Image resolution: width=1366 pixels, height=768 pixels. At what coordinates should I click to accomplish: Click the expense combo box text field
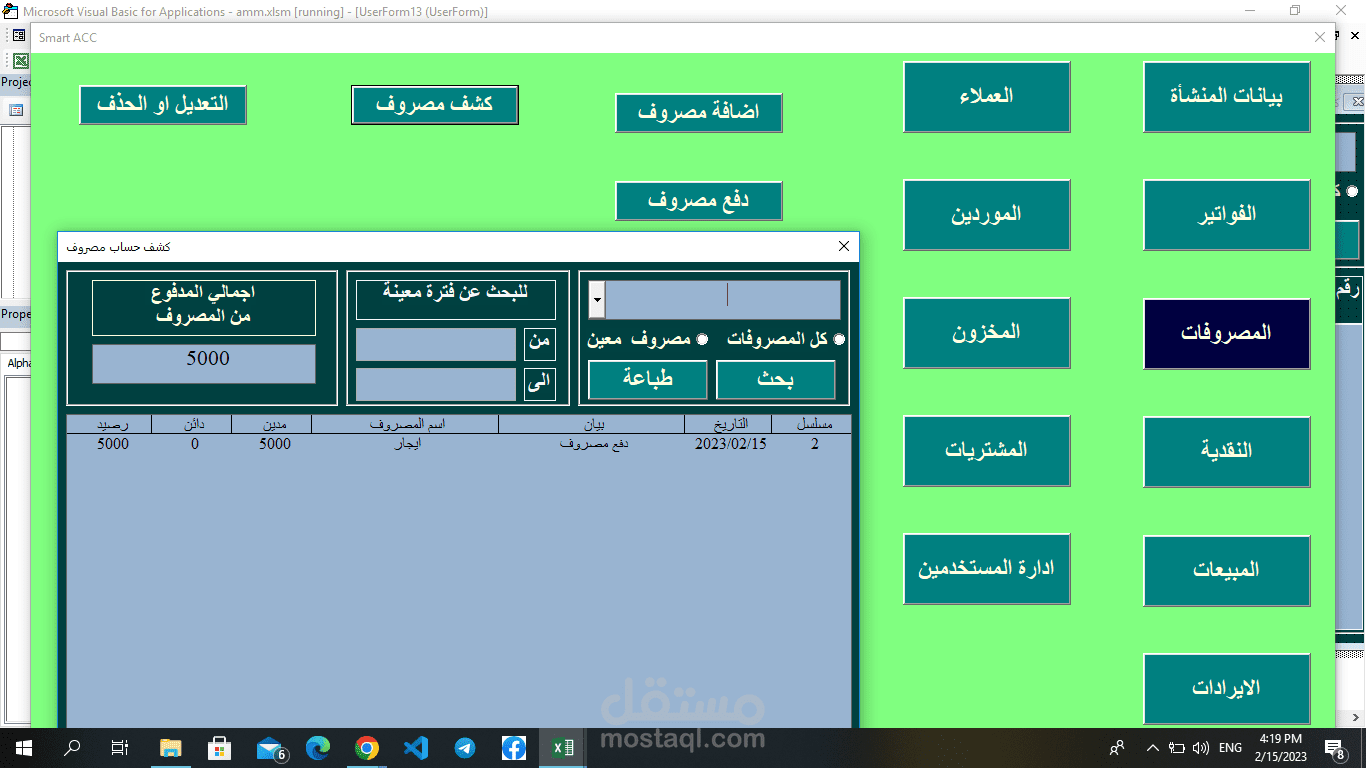(723, 300)
